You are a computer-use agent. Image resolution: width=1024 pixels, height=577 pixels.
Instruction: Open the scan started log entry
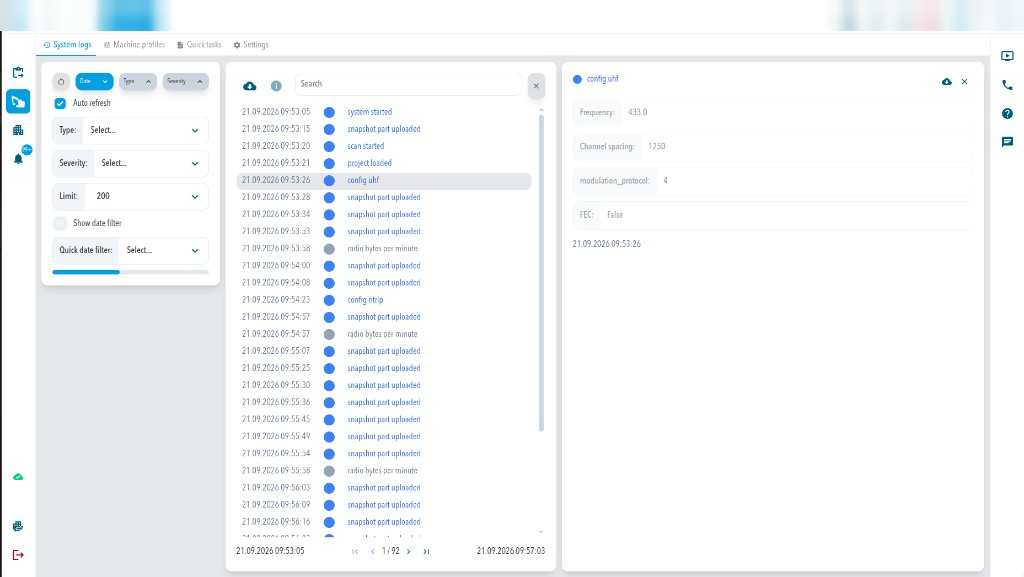click(384, 146)
